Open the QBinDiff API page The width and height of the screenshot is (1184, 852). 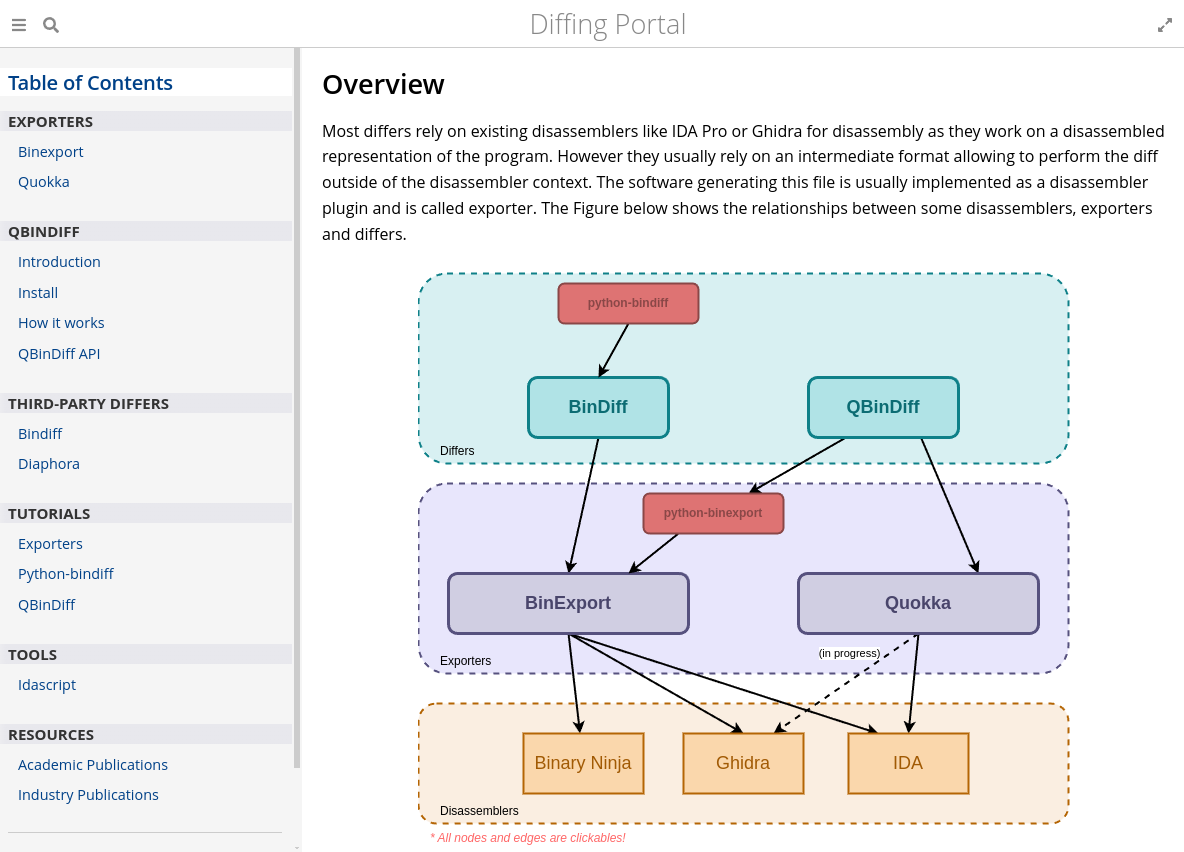59,354
